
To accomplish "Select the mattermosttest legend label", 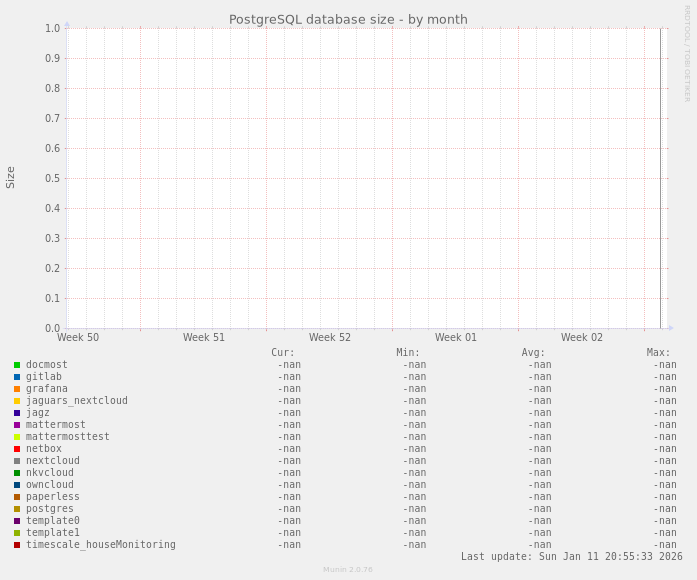I will tap(68, 436).
